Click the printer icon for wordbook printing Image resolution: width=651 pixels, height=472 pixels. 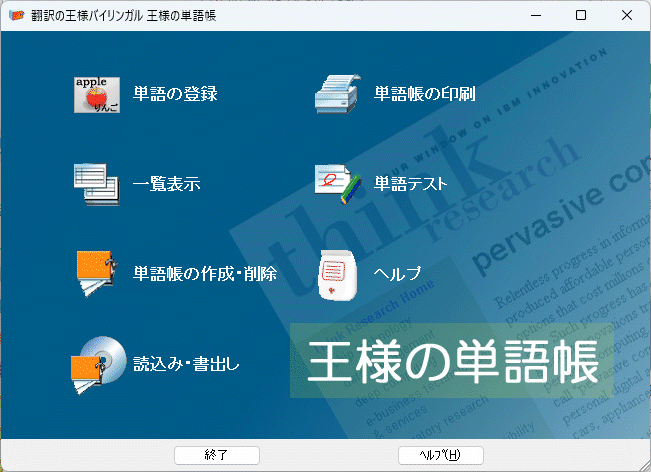coord(338,94)
